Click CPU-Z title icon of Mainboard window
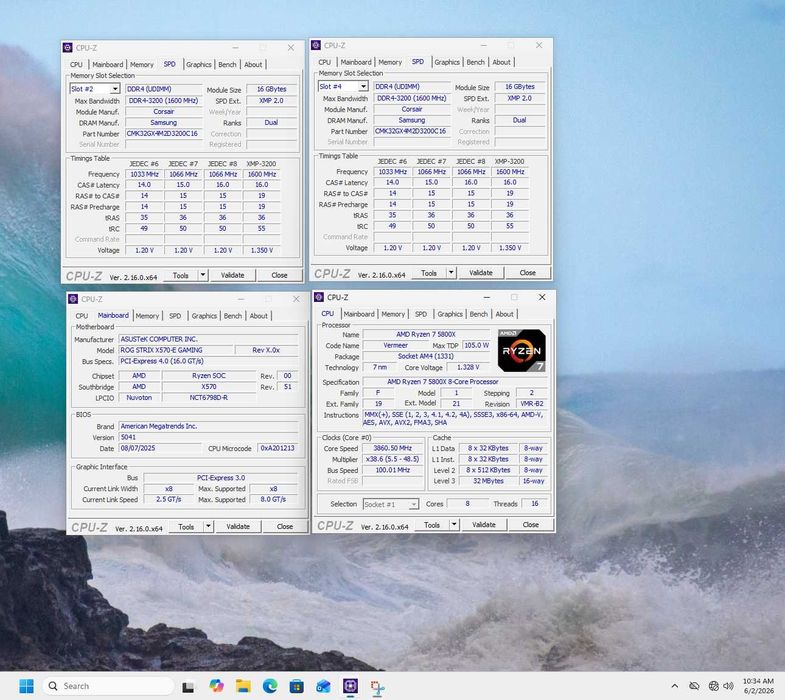 pyautogui.click(x=73, y=299)
